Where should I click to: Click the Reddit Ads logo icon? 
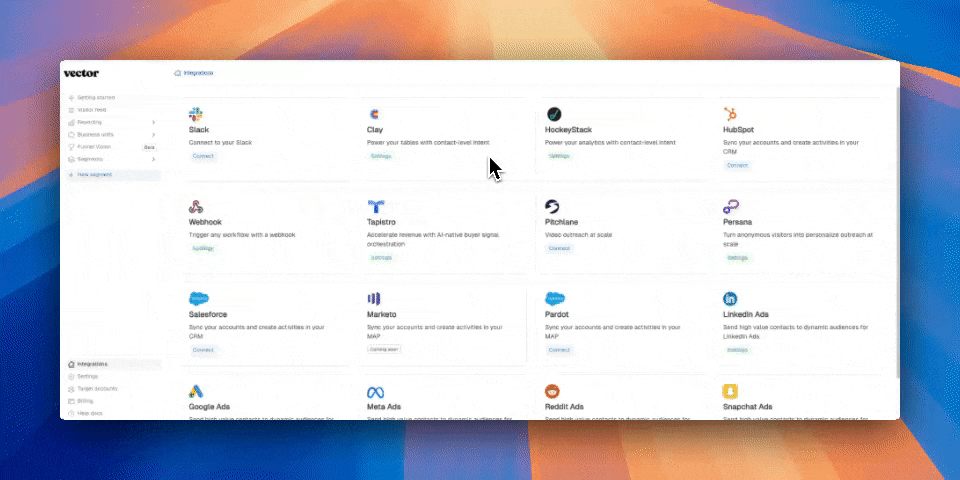[552, 391]
